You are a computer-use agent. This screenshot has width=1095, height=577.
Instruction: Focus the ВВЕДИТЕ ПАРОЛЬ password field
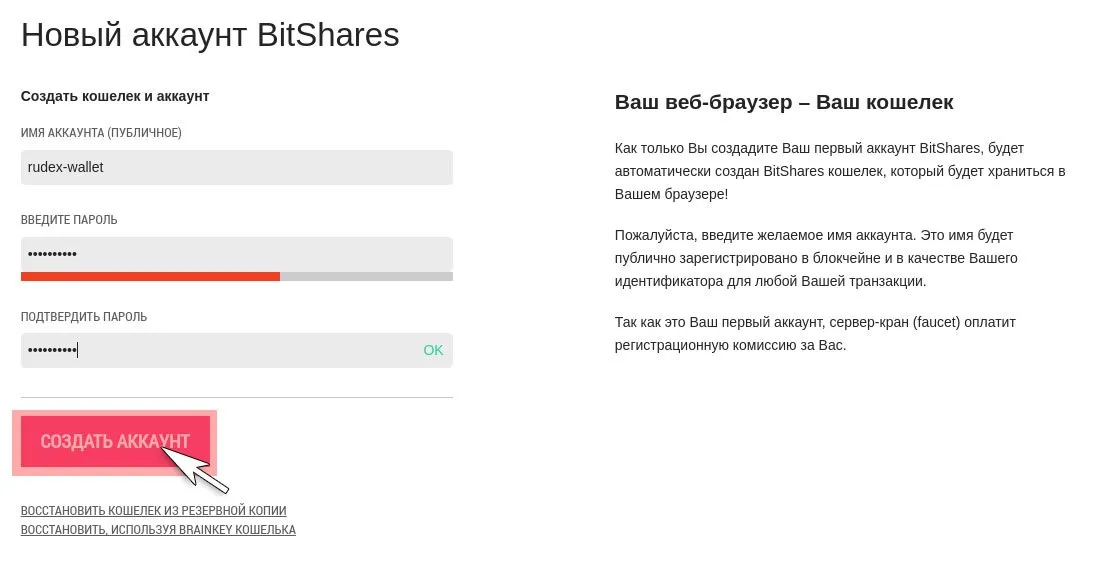(236, 254)
